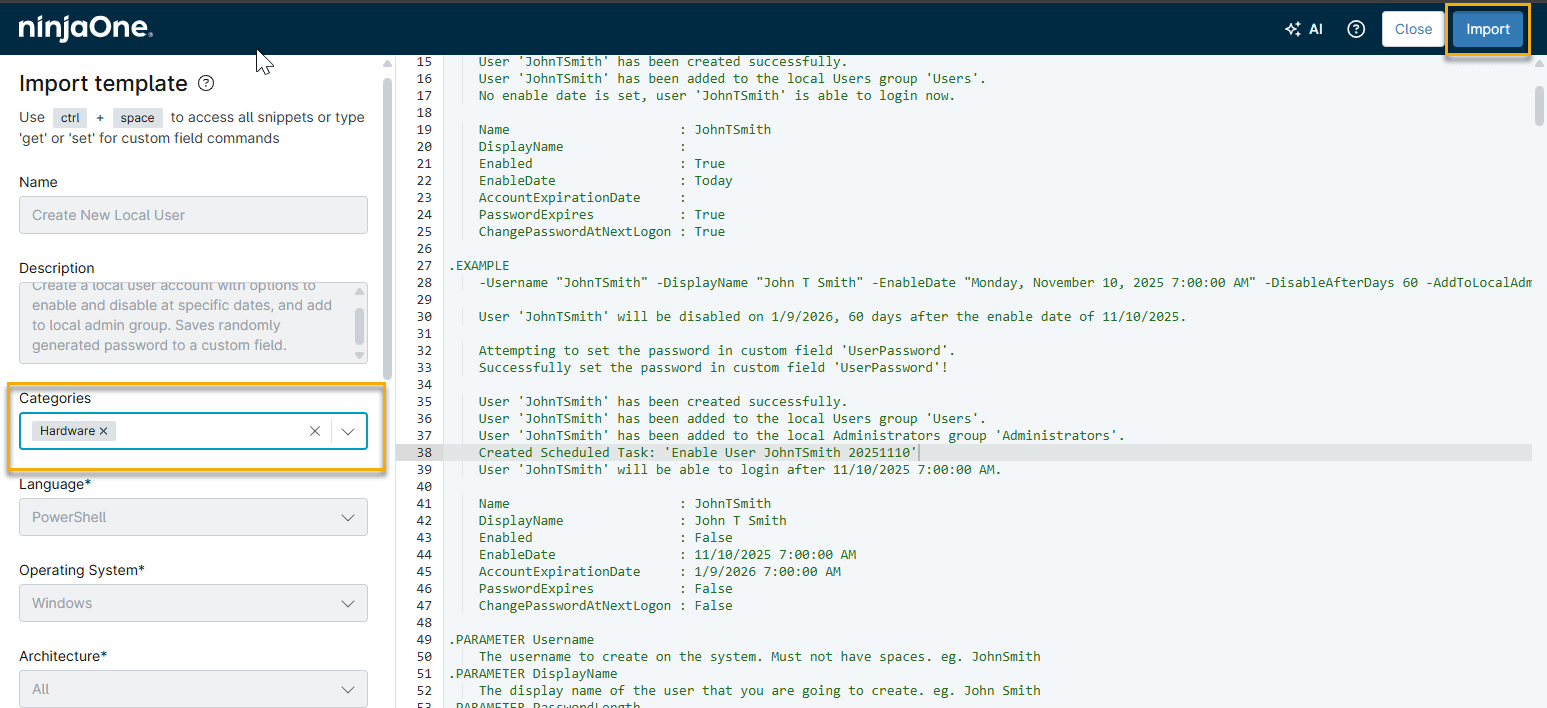Click line 38 in the code editor
This screenshot has width=1547, height=708.
pos(698,452)
